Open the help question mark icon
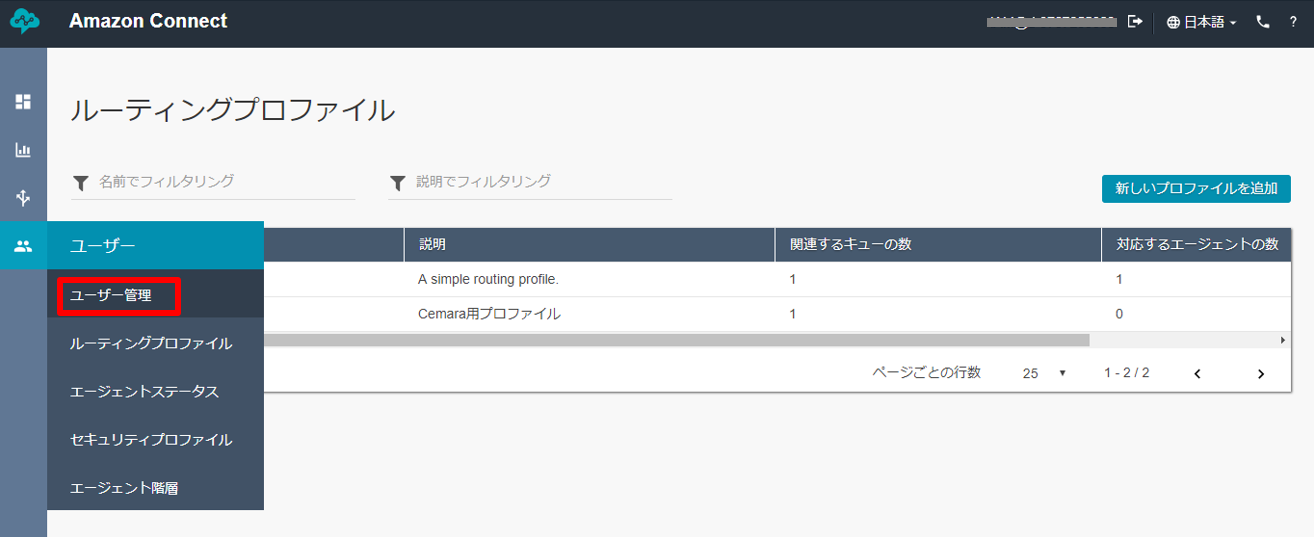 [x=1293, y=21]
